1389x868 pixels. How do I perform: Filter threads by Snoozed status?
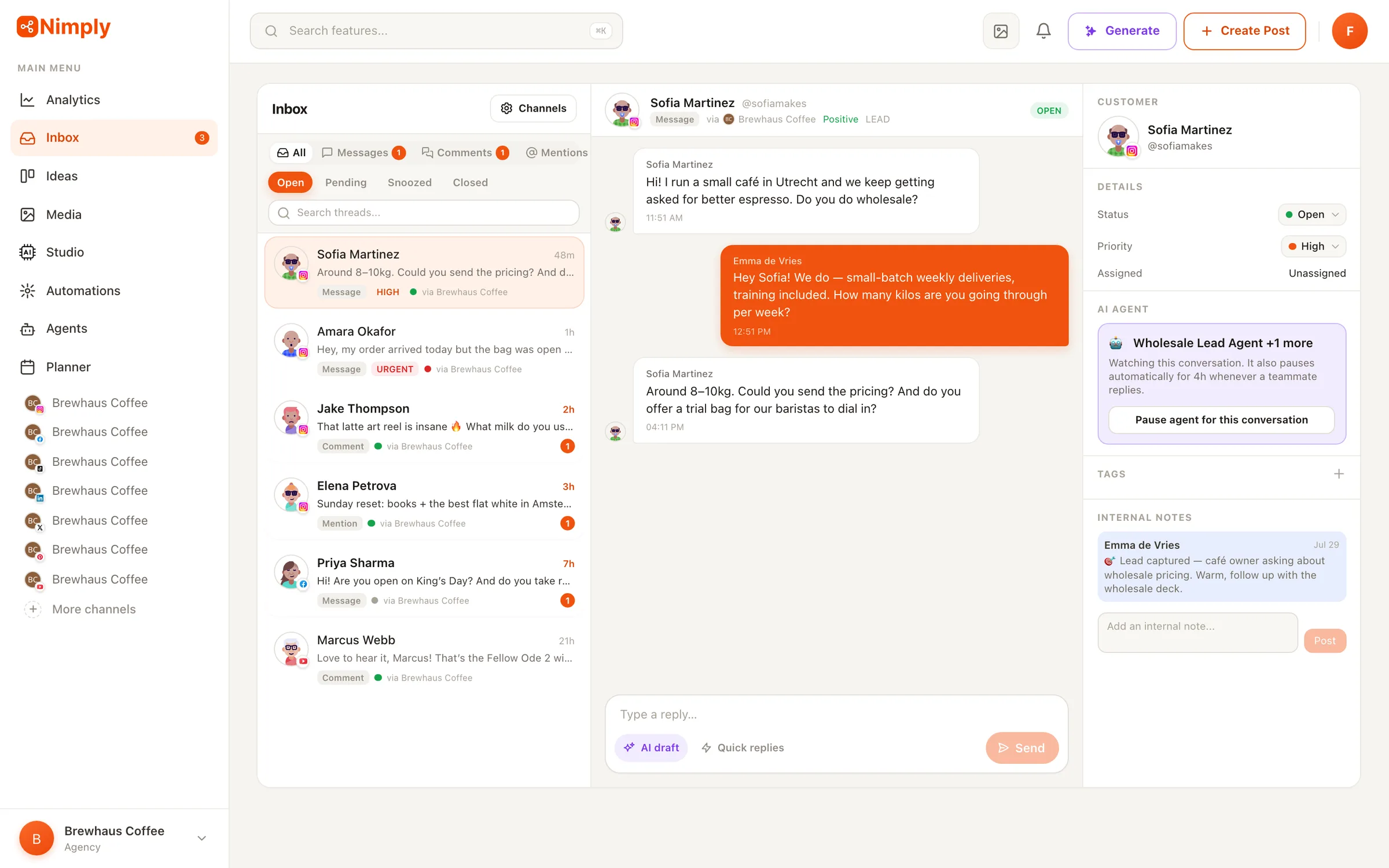pos(410,182)
